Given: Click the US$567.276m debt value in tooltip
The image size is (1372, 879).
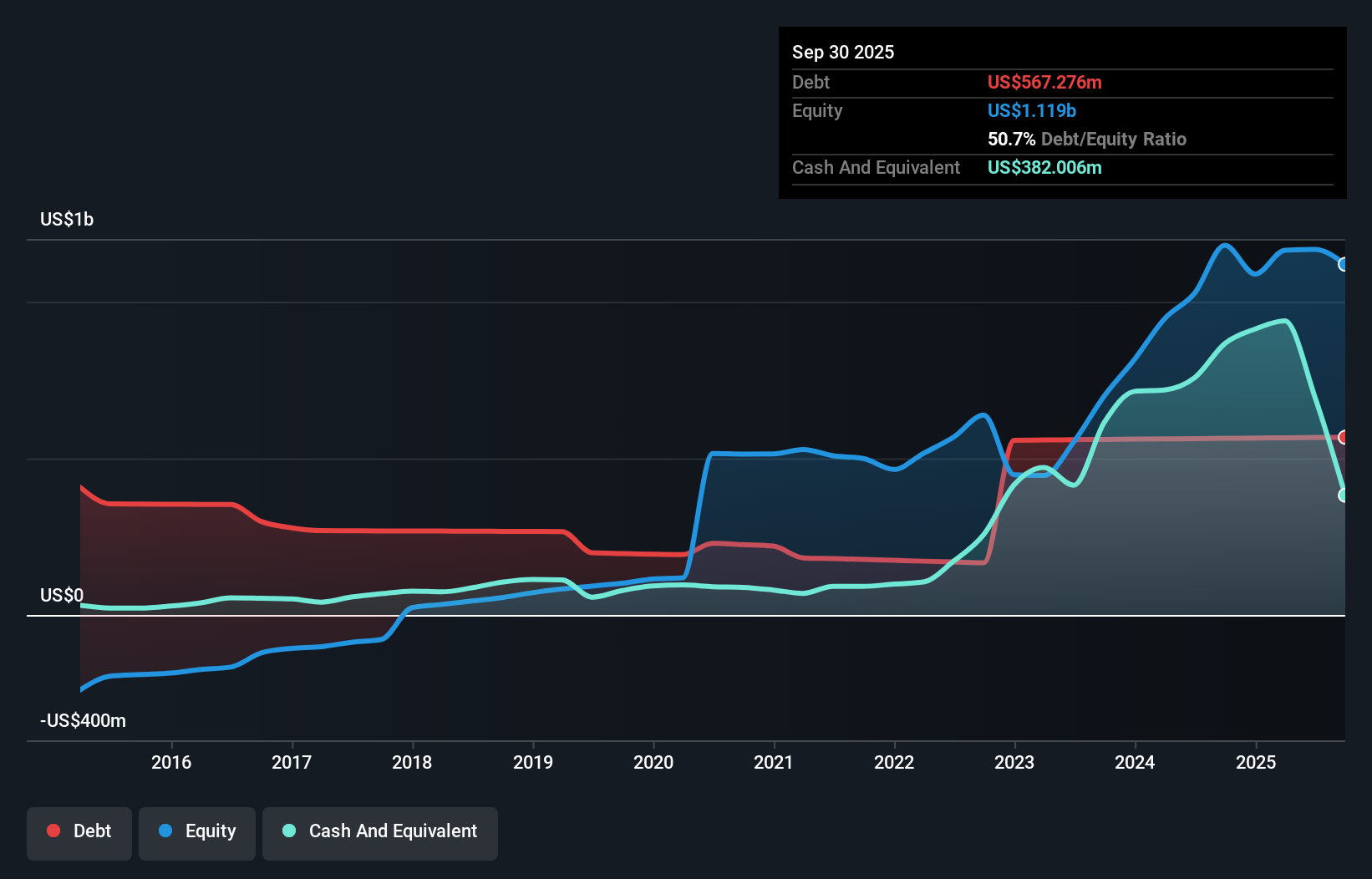Looking at the screenshot, I should point(1044,82).
